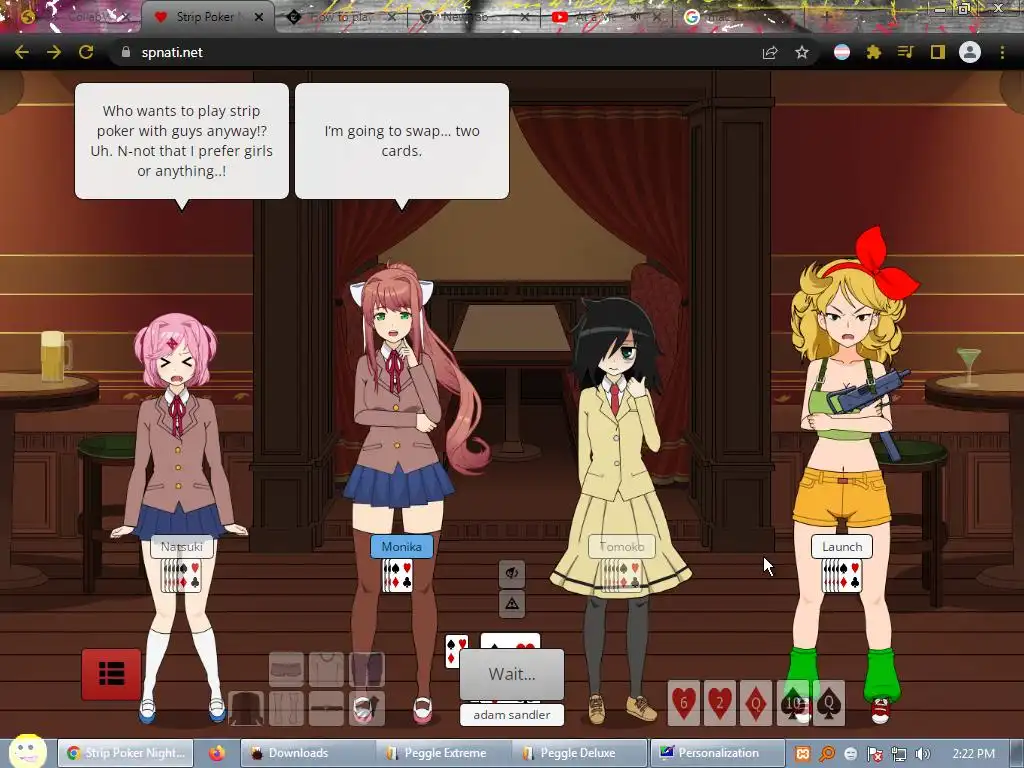Switch to the How to play tab
1024x768 pixels.
[341, 17]
